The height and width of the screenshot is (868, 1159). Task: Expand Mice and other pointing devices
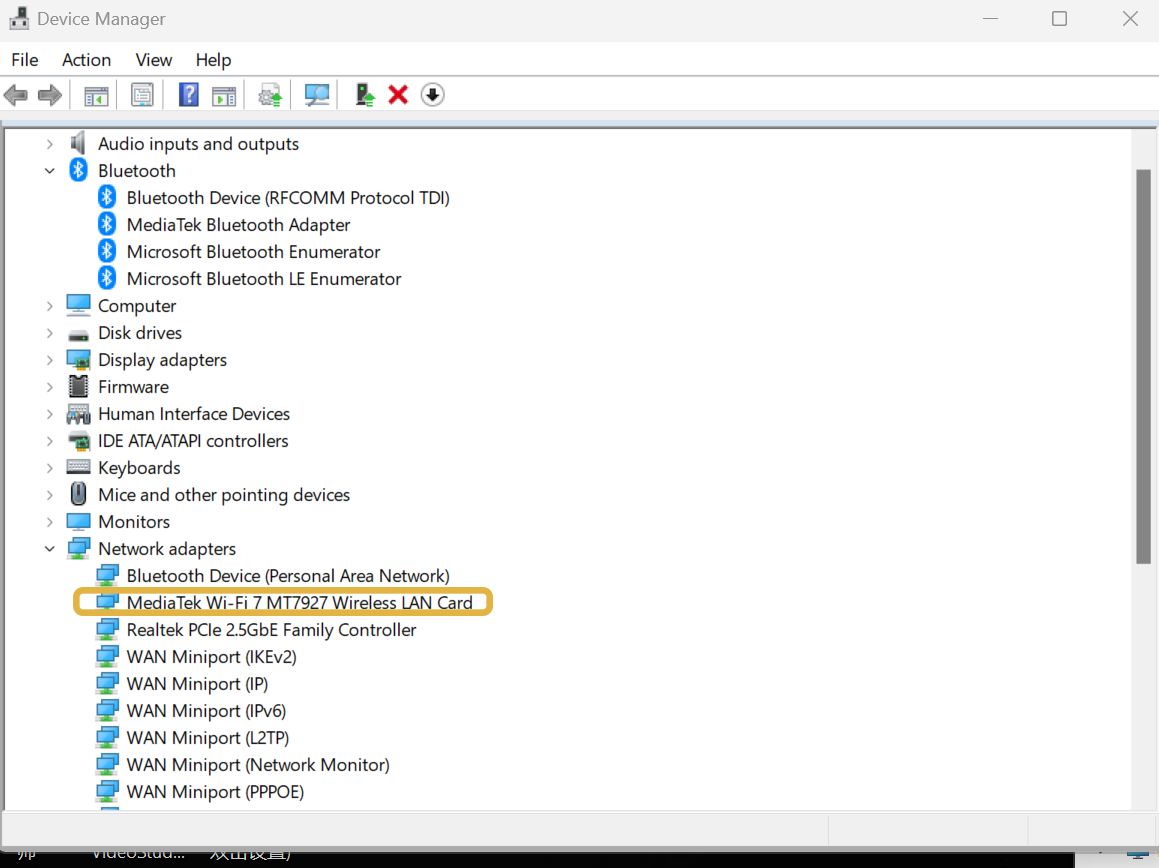tap(50, 495)
